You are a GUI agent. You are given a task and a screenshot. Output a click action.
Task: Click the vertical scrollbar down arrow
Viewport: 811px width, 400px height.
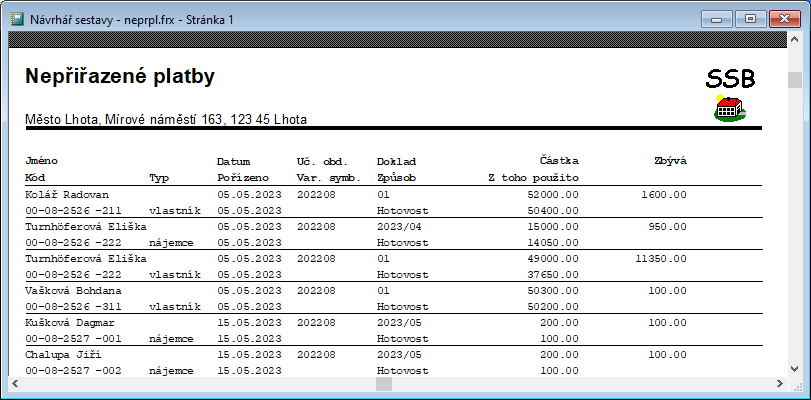coord(795,366)
